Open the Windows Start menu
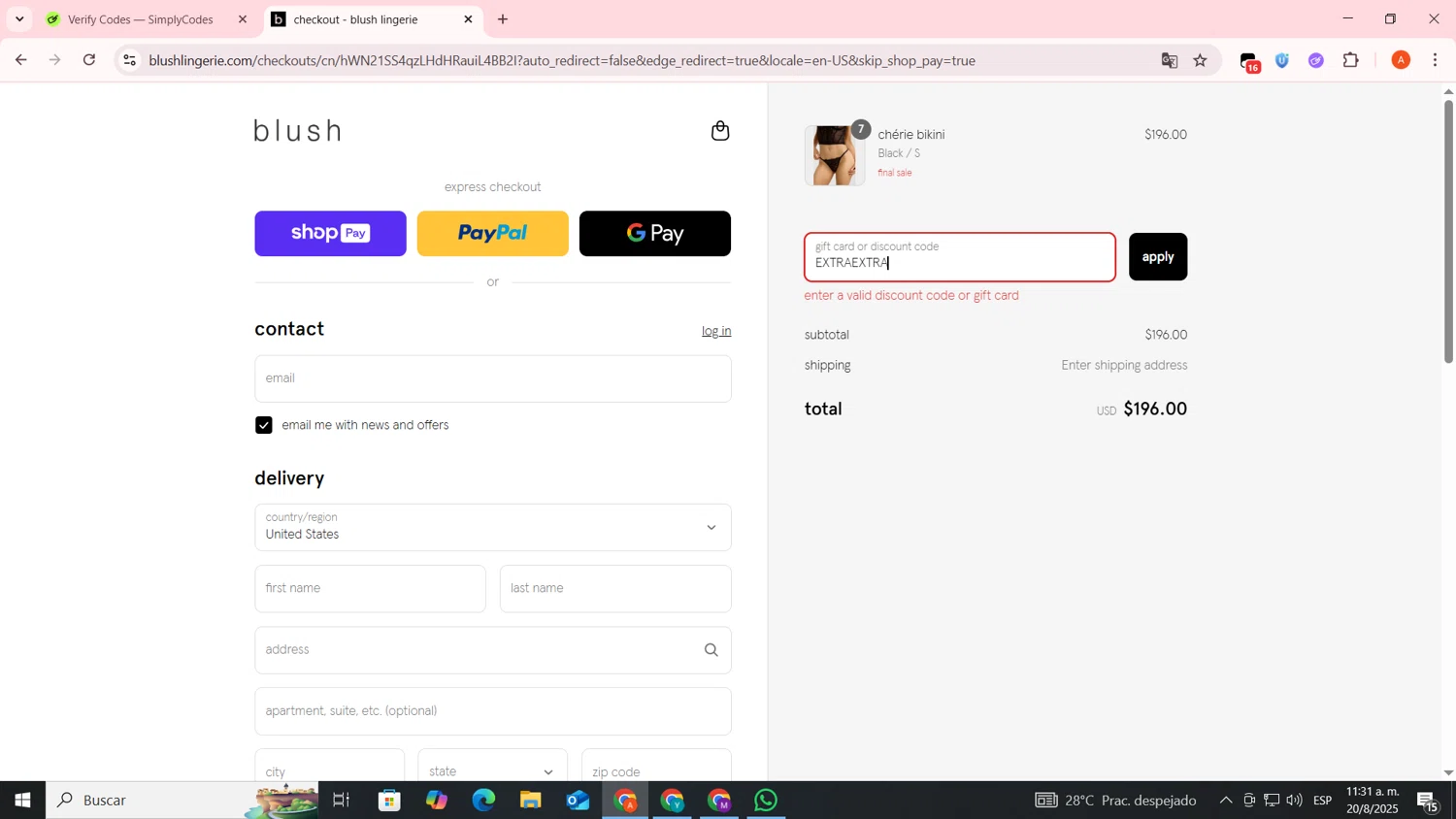Image resolution: width=1456 pixels, height=819 pixels. [22, 801]
